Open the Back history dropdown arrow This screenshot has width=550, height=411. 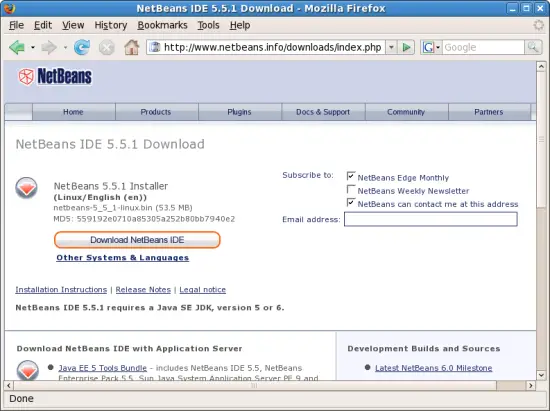[x=33, y=47]
